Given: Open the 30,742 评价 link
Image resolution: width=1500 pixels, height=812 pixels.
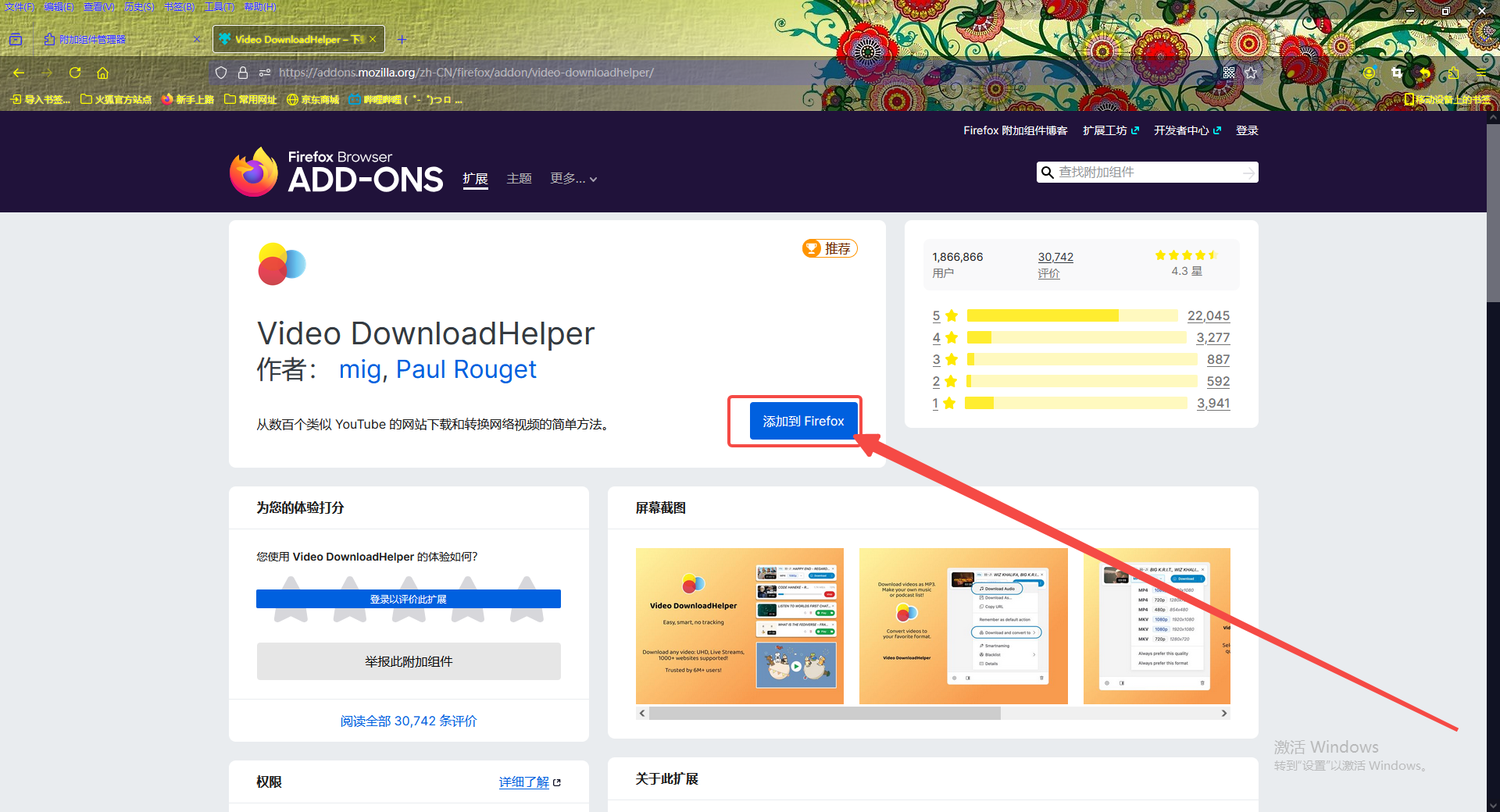Looking at the screenshot, I should [1055, 265].
